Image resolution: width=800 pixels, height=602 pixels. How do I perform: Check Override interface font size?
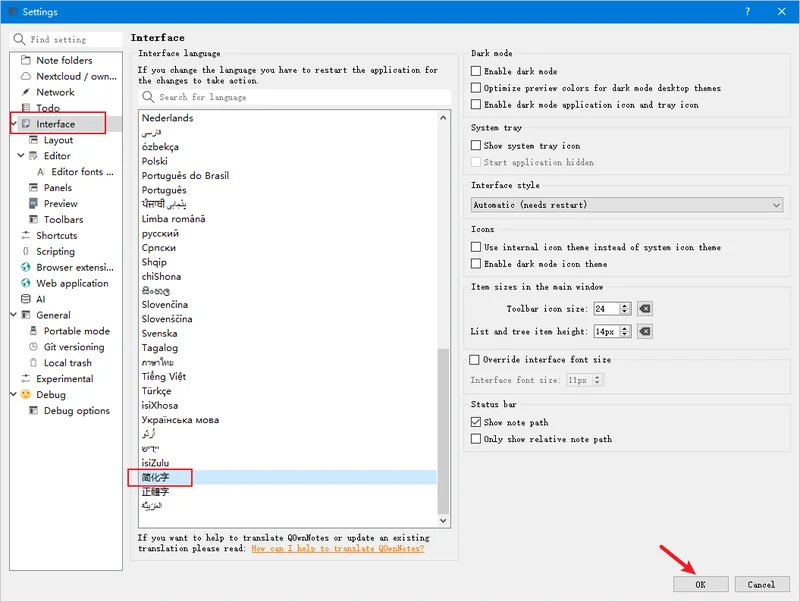pos(474,360)
